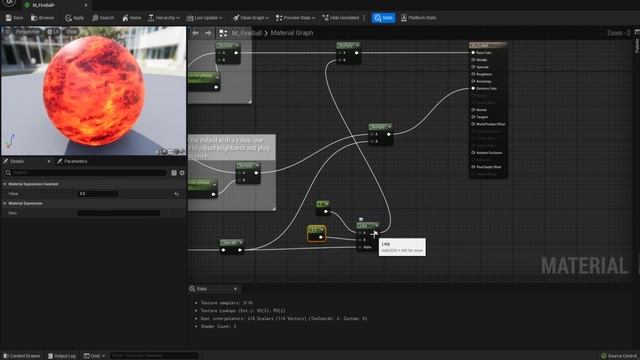Select the M_Fireball result node header
Viewport: 640px width, 360px height.
pyautogui.click(x=488, y=45)
